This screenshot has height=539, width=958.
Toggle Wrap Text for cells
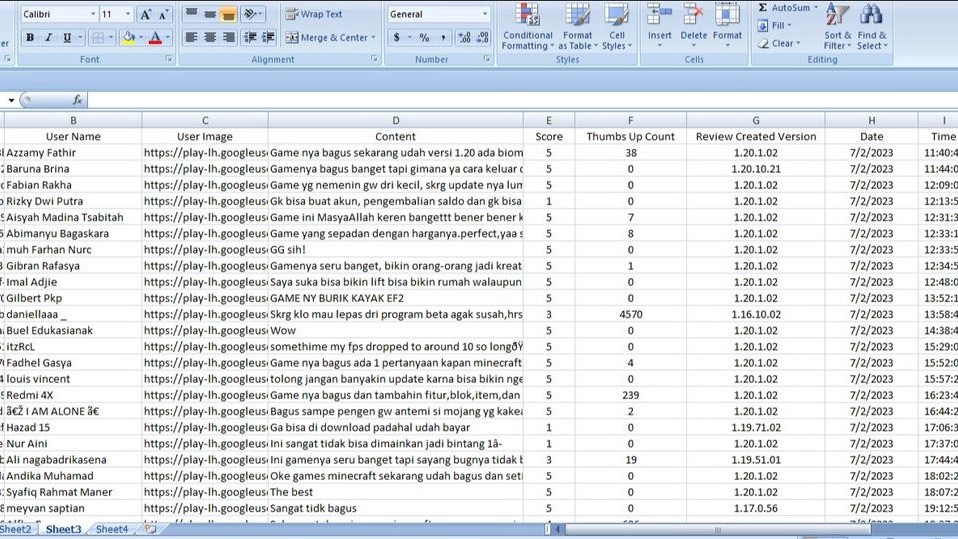click(x=313, y=14)
